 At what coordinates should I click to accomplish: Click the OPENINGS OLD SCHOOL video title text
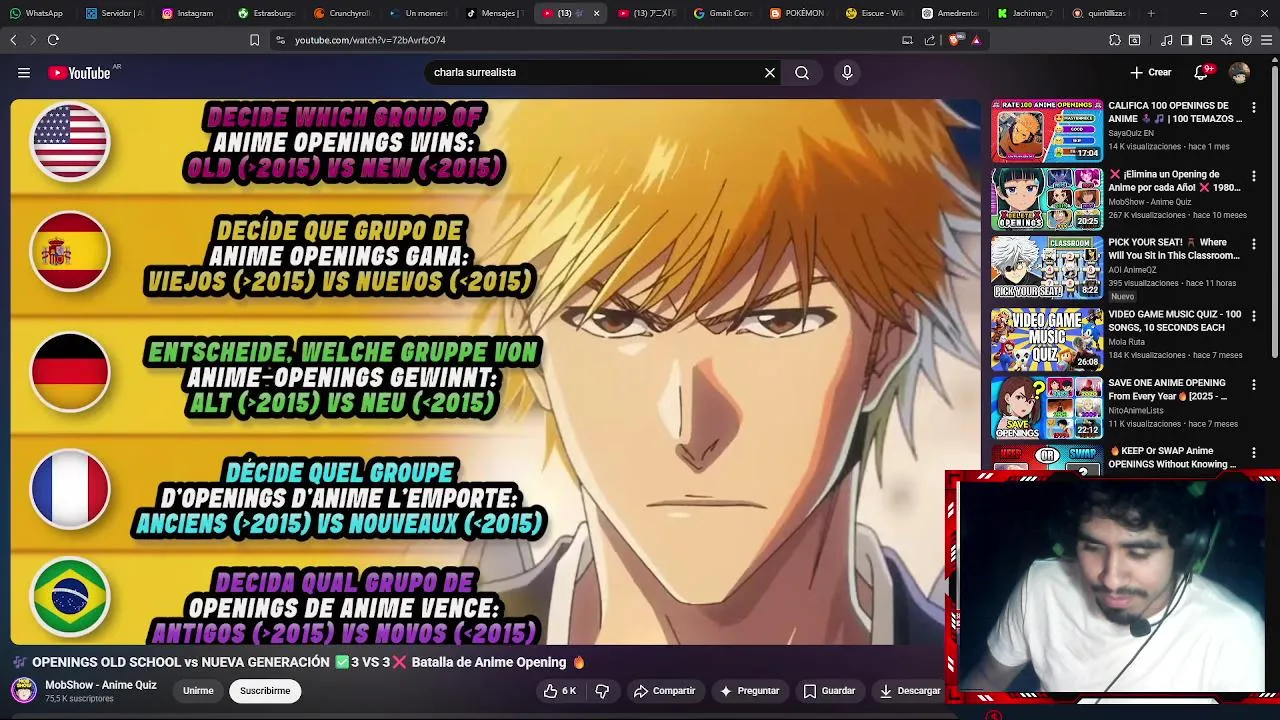click(298, 662)
